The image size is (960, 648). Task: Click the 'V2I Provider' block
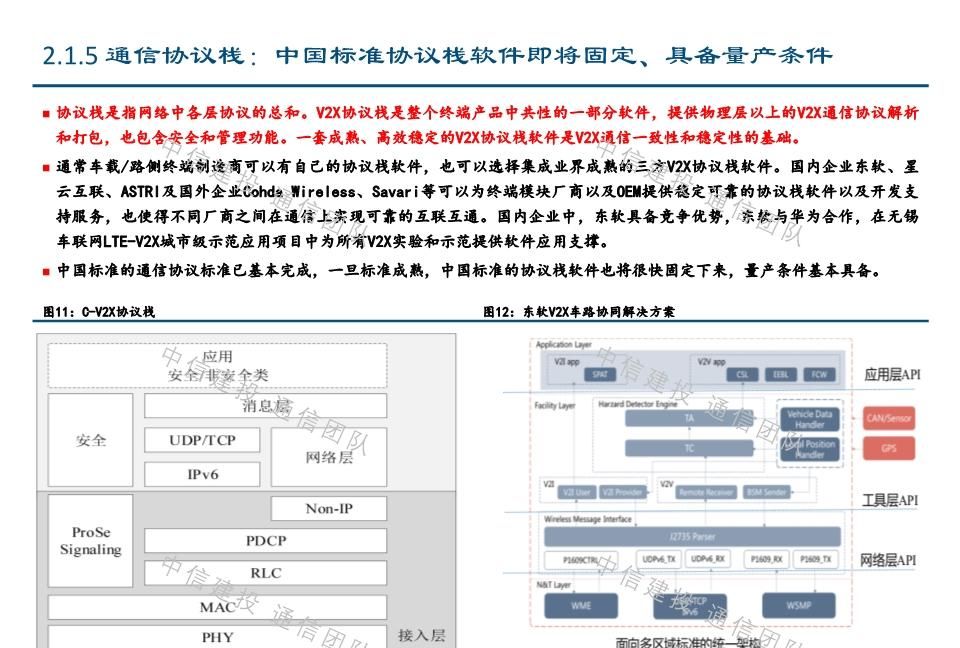[x=622, y=492]
